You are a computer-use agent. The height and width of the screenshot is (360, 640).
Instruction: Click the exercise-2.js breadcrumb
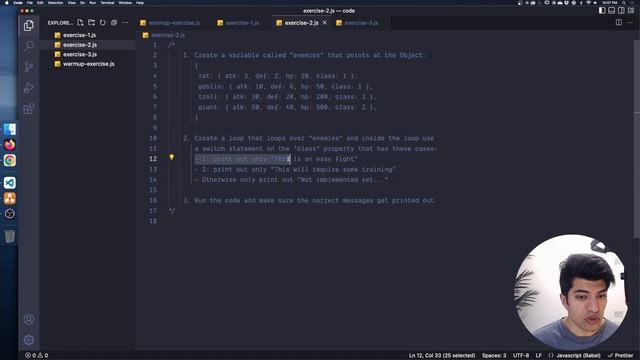pos(168,35)
